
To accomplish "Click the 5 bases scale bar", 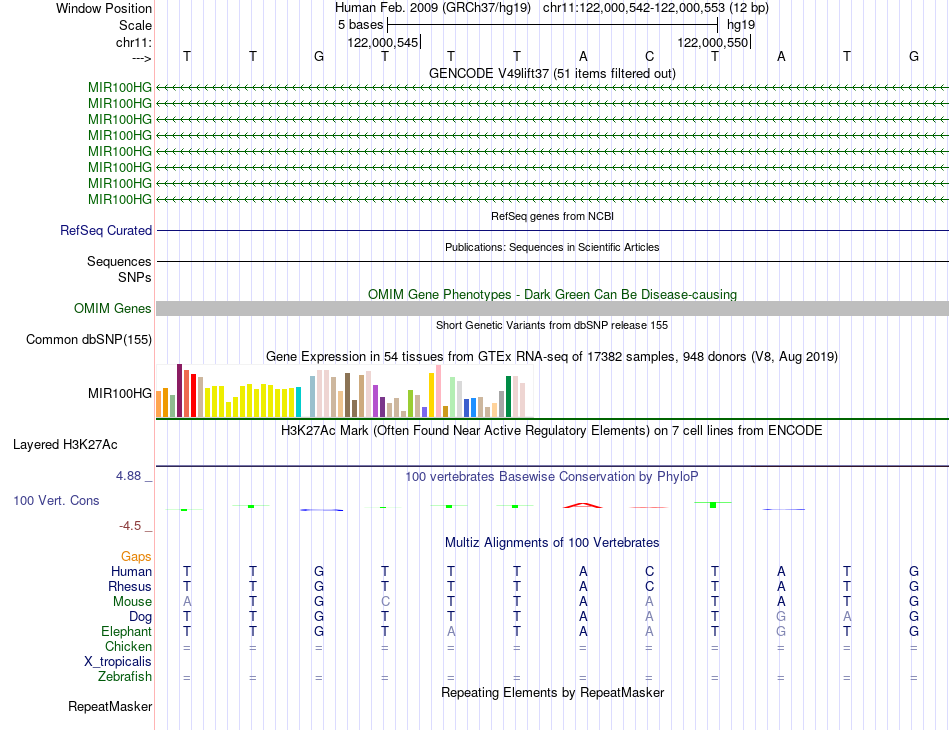I will click(x=553, y=25).
